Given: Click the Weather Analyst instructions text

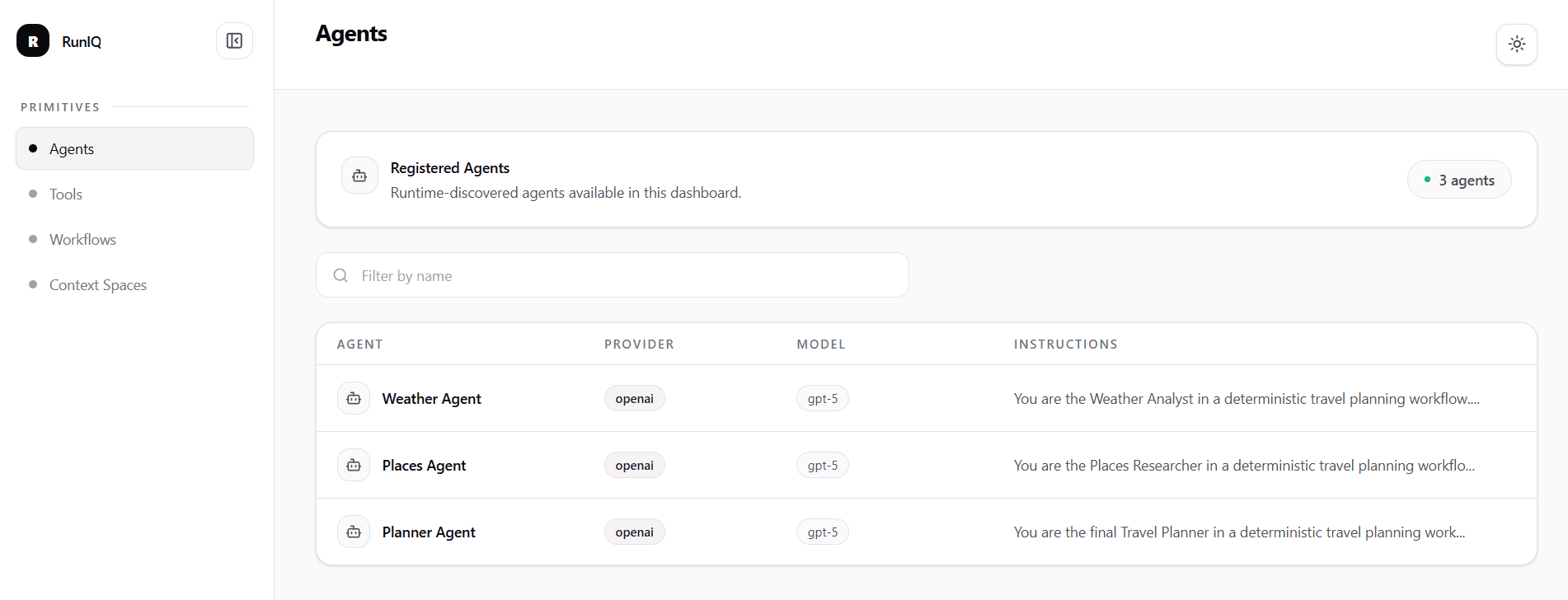Looking at the screenshot, I should (1246, 398).
